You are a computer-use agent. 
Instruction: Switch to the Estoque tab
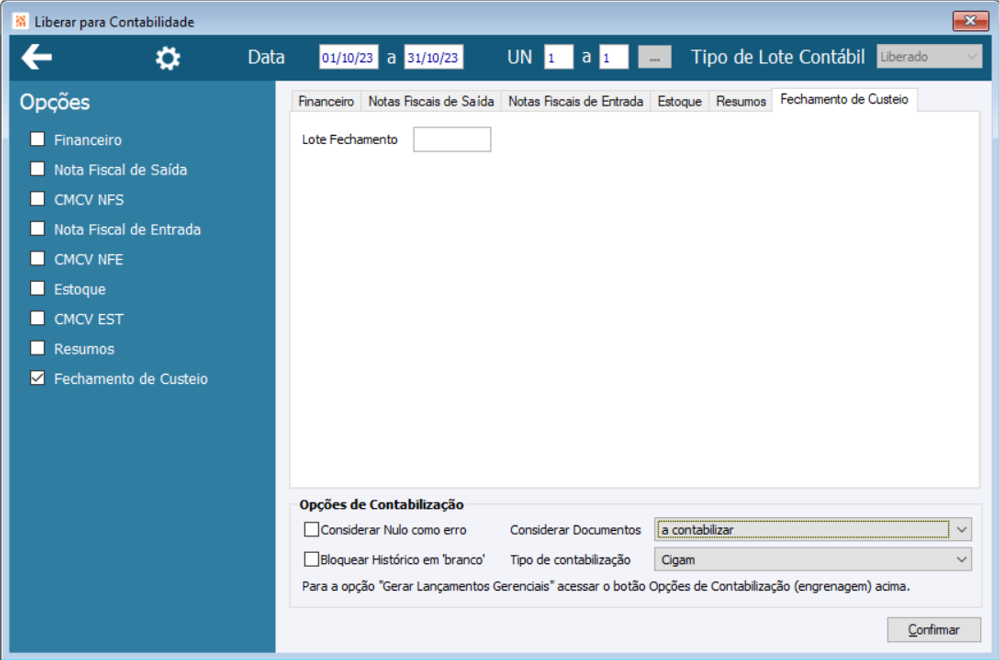(x=679, y=101)
